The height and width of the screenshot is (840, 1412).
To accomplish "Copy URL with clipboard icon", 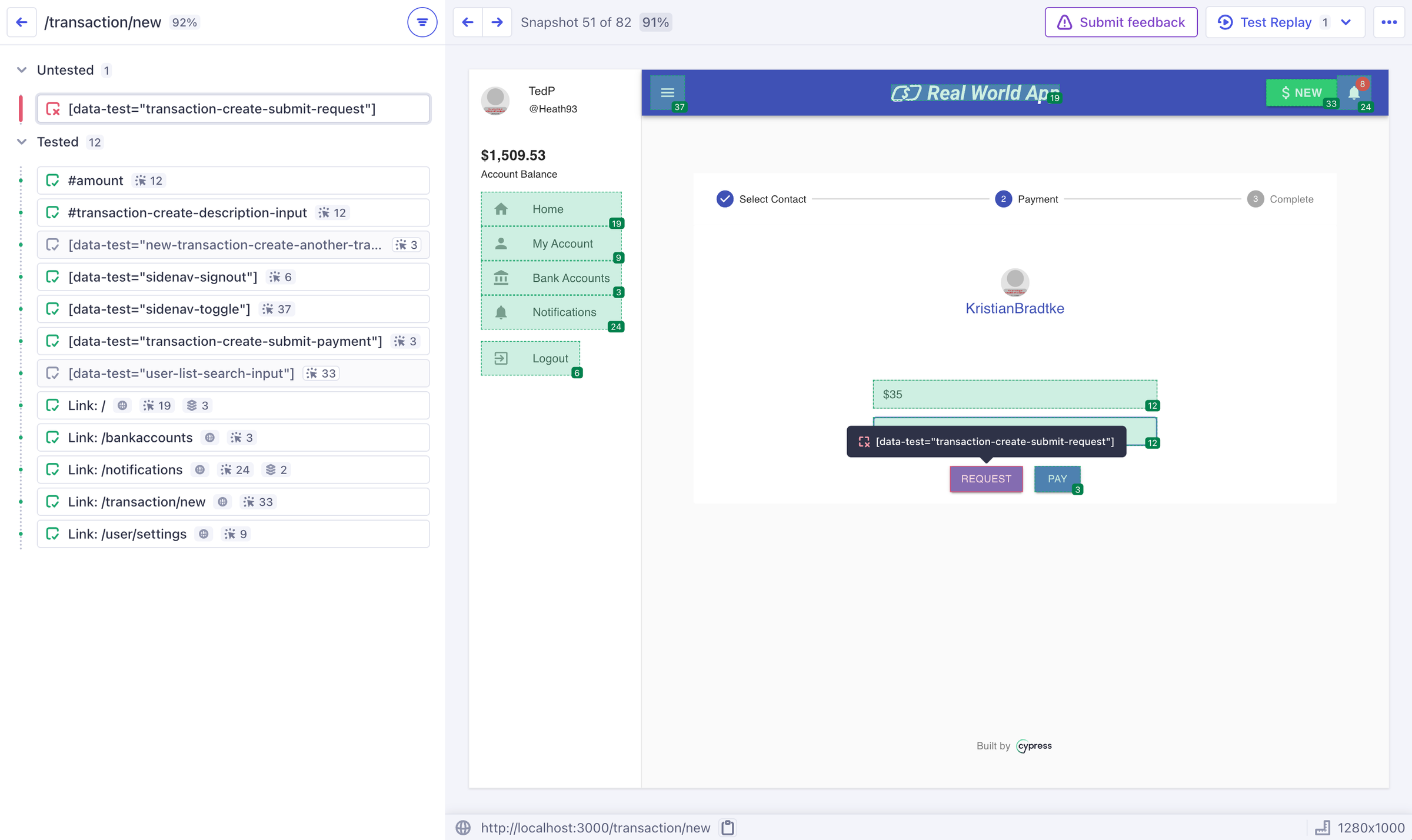I will (x=728, y=828).
